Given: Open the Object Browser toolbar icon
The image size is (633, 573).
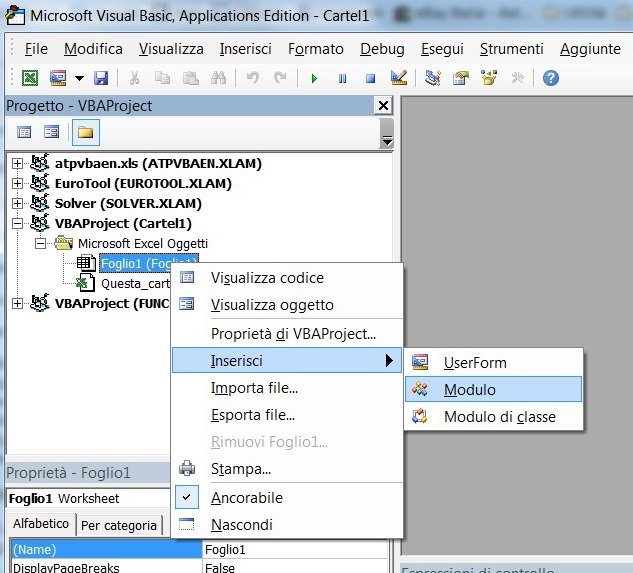Looking at the screenshot, I should point(489,78).
